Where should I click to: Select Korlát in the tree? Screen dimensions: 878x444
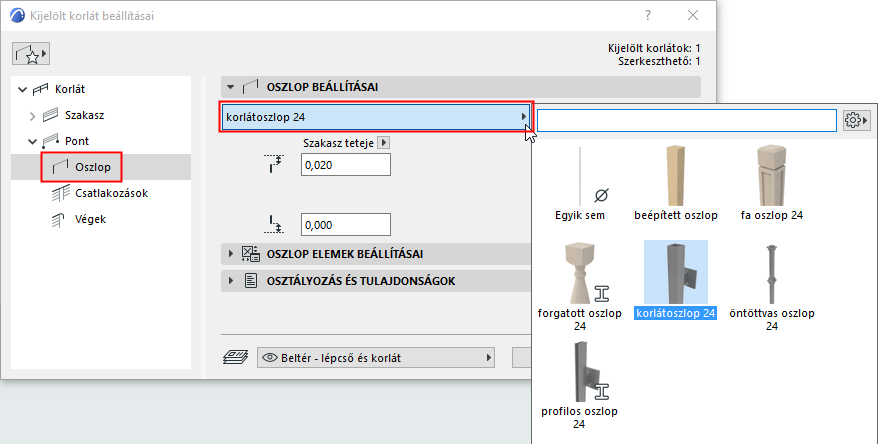[69, 89]
